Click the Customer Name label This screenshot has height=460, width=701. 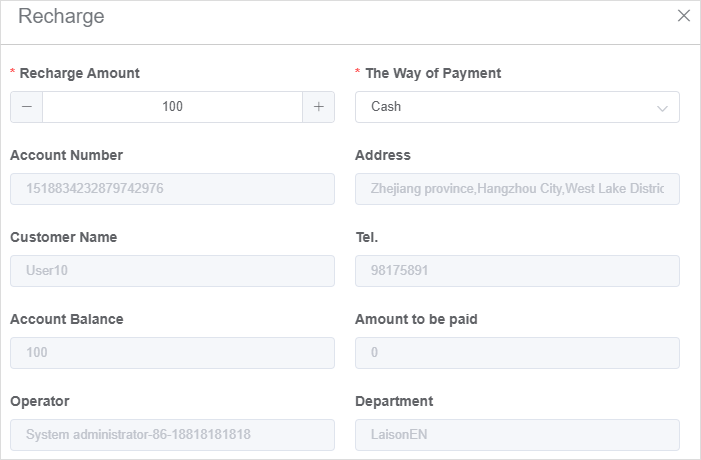point(63,237)
